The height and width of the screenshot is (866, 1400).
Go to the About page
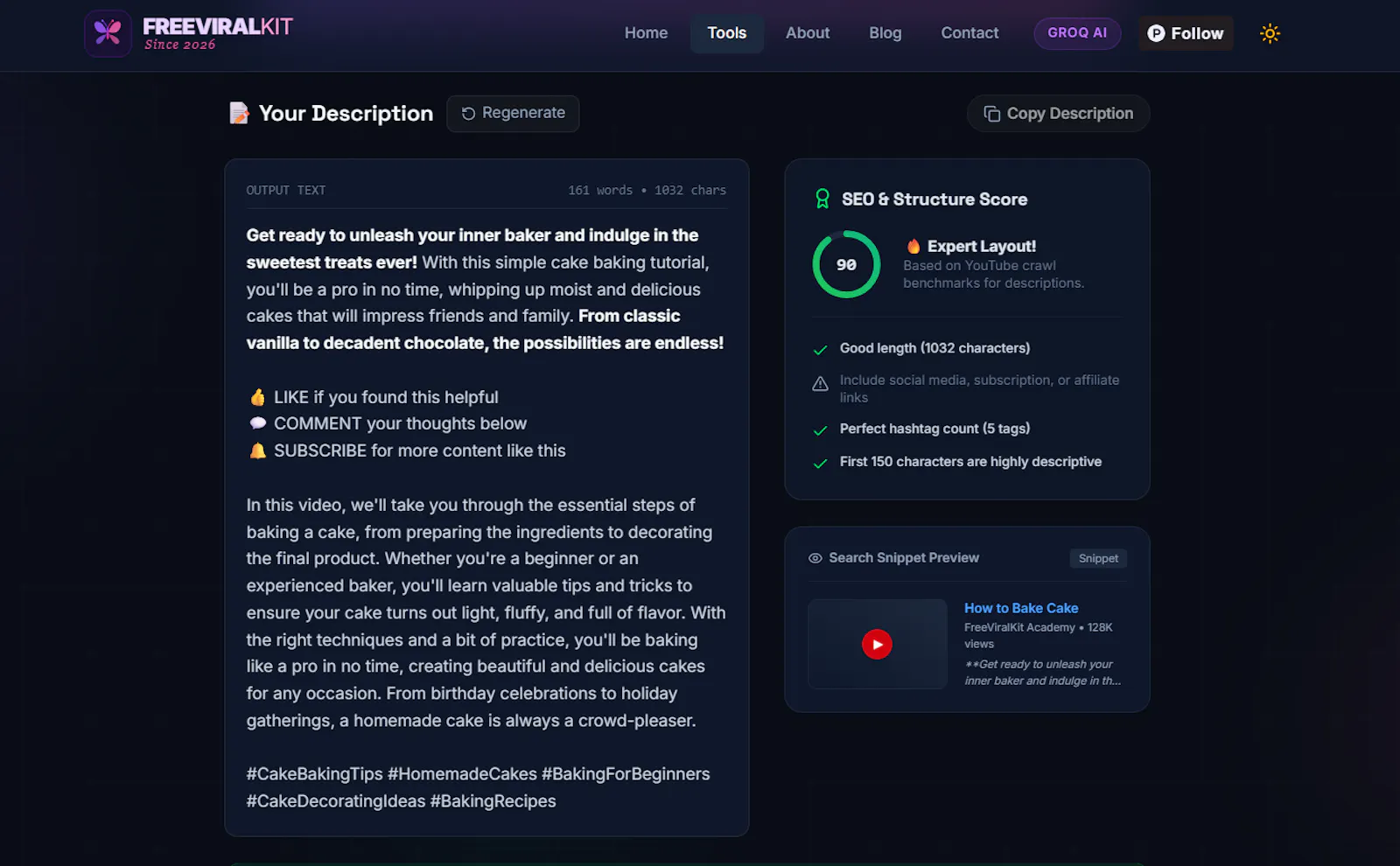tap(808, 33)
